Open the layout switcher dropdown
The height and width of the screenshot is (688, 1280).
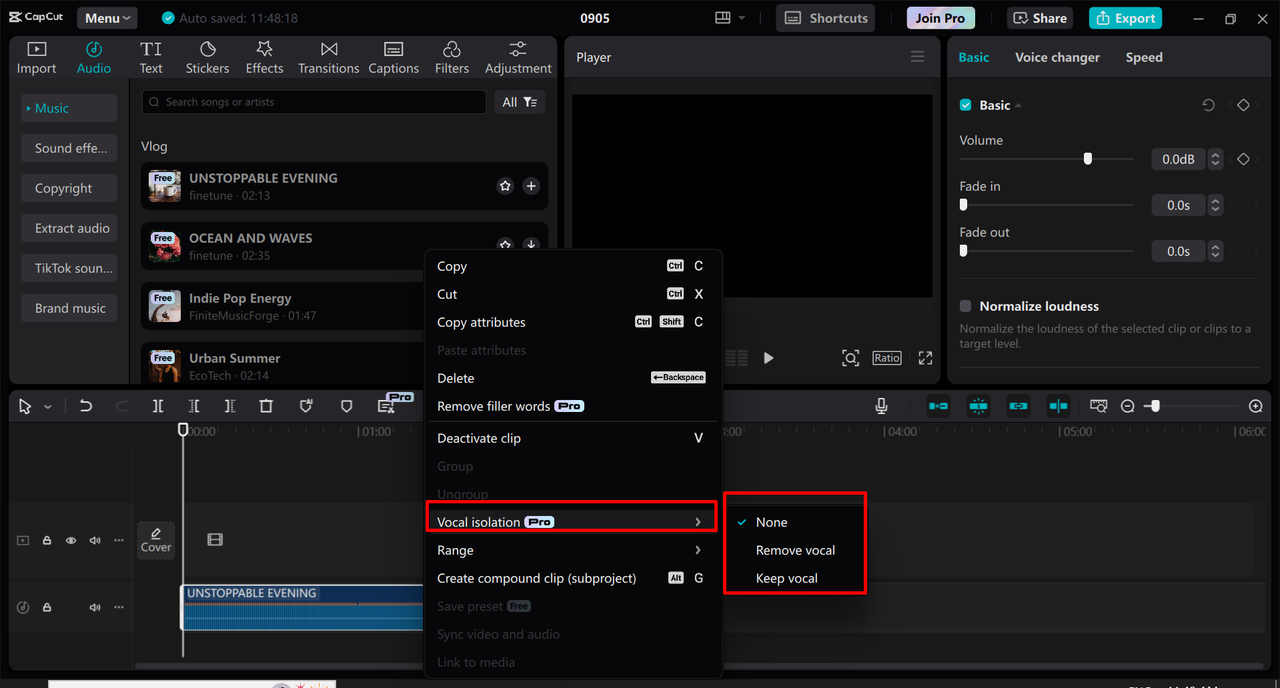(731, 18)
